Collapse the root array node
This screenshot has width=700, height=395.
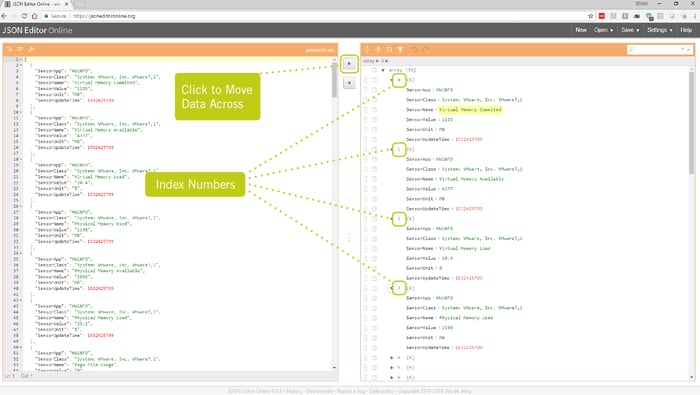pyautogui.click(x=383, y=70)
